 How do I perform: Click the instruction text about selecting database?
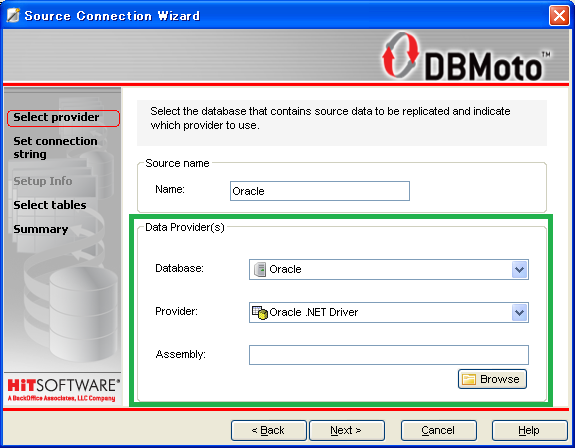[x=330, y=118]
